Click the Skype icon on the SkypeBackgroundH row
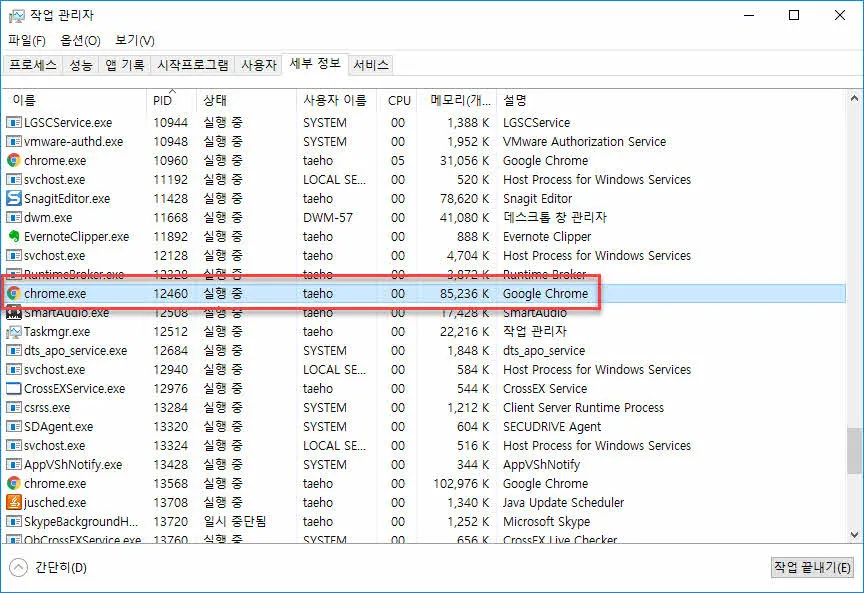864x593 pixels. point(12,521)
